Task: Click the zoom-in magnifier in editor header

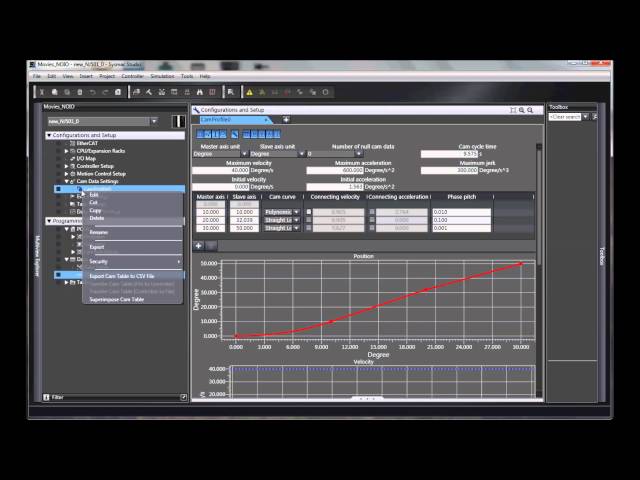Action: pyautogui.click(x=522, y=110)
